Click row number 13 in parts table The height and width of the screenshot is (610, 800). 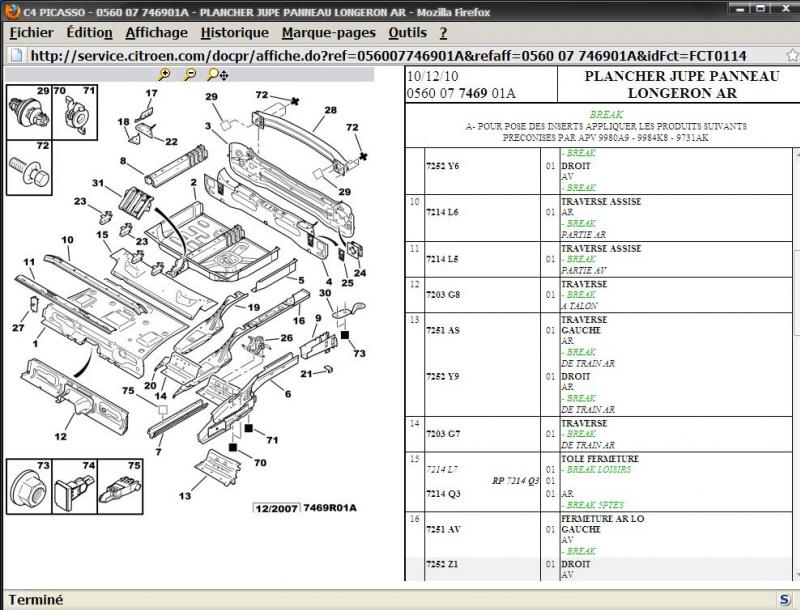coord(414,320)
